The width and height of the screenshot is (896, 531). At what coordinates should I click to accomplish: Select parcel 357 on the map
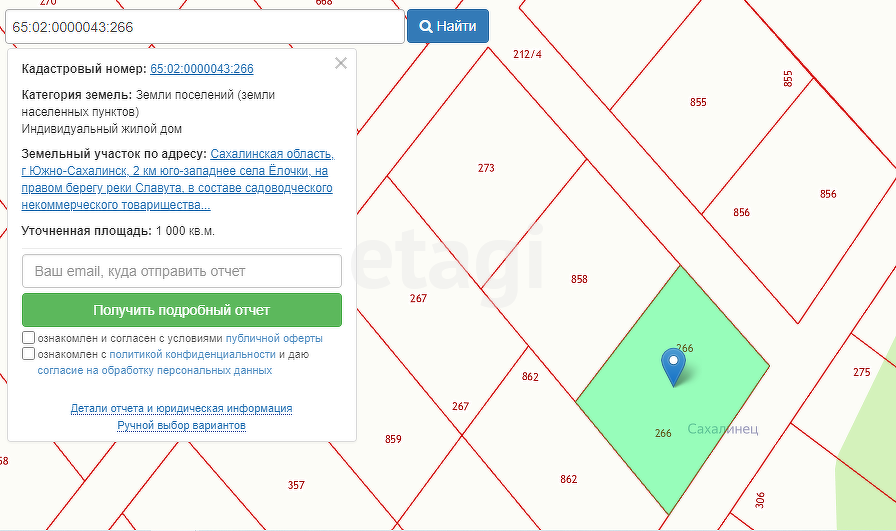(296, 485)
